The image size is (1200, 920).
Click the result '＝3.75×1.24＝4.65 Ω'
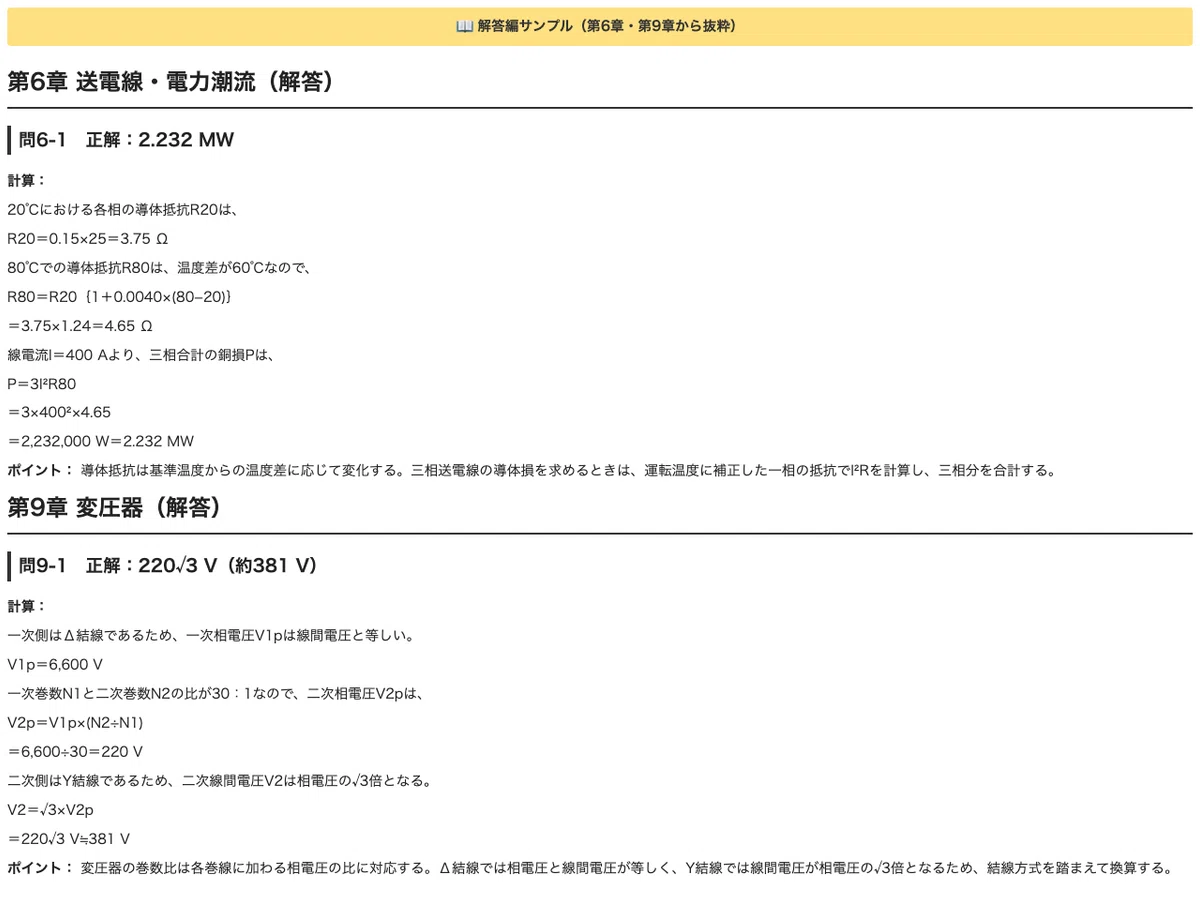80,326
